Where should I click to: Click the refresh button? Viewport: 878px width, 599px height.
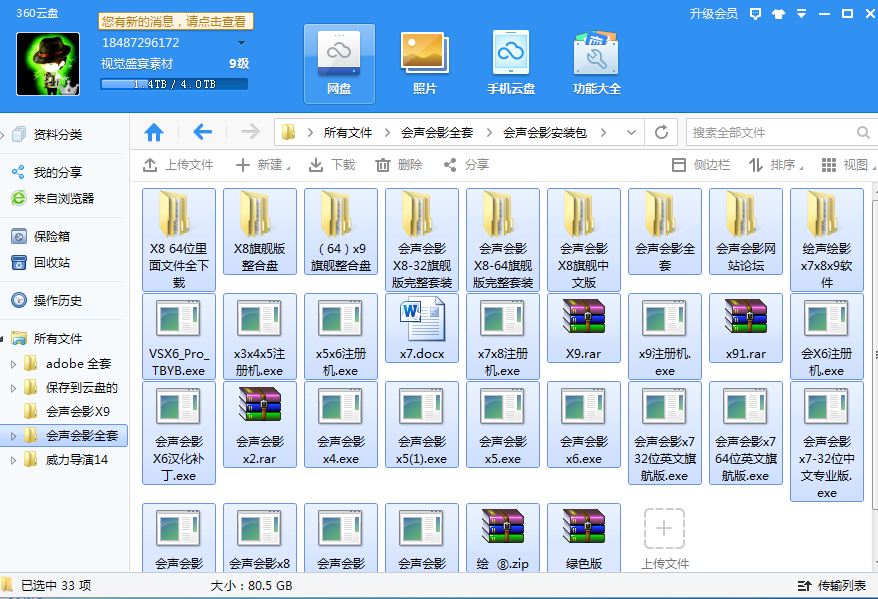tap(661, 132)
